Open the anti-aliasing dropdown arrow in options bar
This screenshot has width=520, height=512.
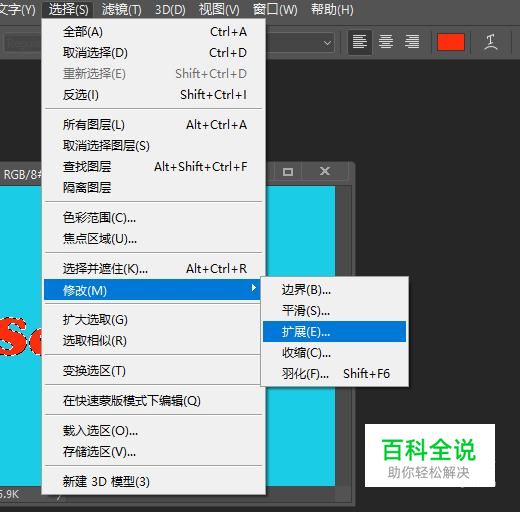(x=327, y=43)
